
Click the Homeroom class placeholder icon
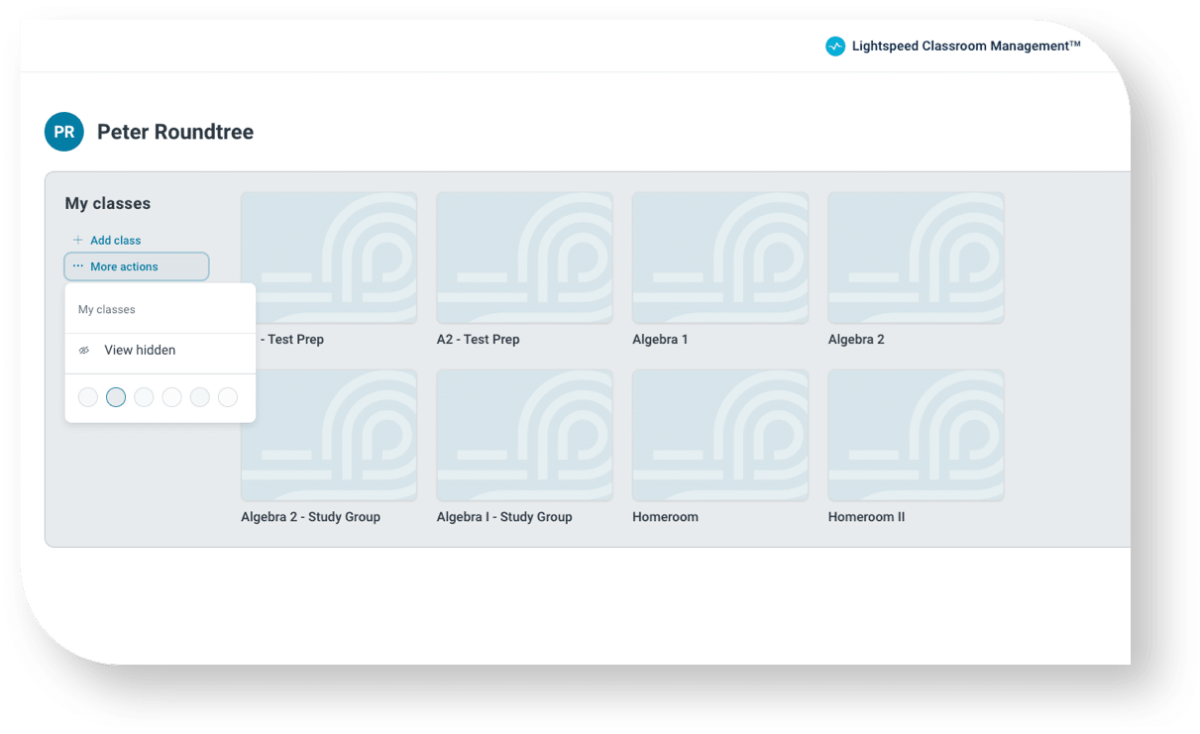click(719, 435)
